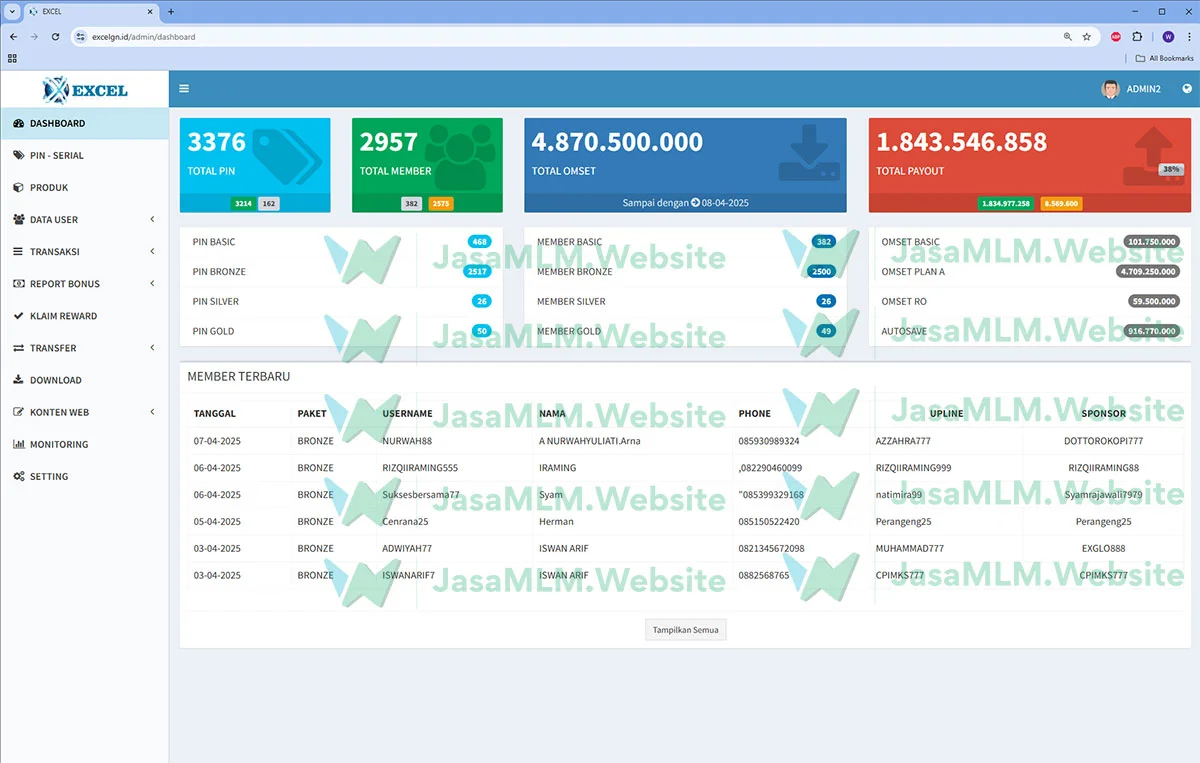Open the PIN - SERIAL menu item
Screen dimensions: 1200x763
coord(84,156)
